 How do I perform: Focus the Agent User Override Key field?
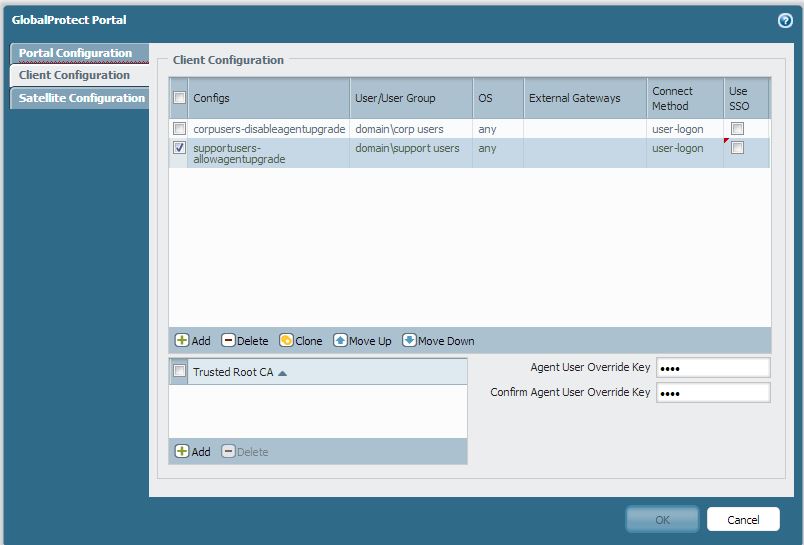712,368
